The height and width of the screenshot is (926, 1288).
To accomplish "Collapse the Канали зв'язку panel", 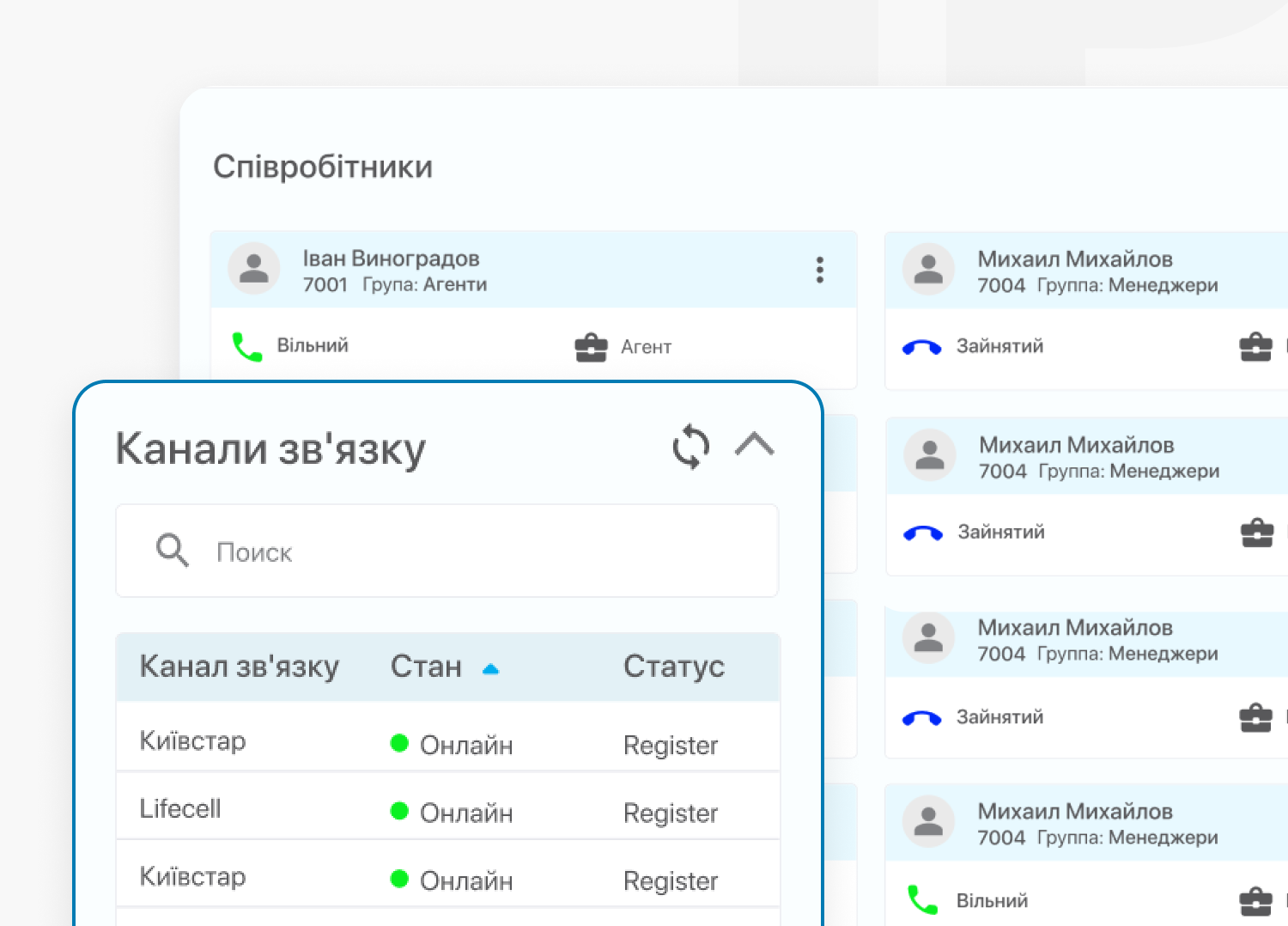I will click(754, 445).
